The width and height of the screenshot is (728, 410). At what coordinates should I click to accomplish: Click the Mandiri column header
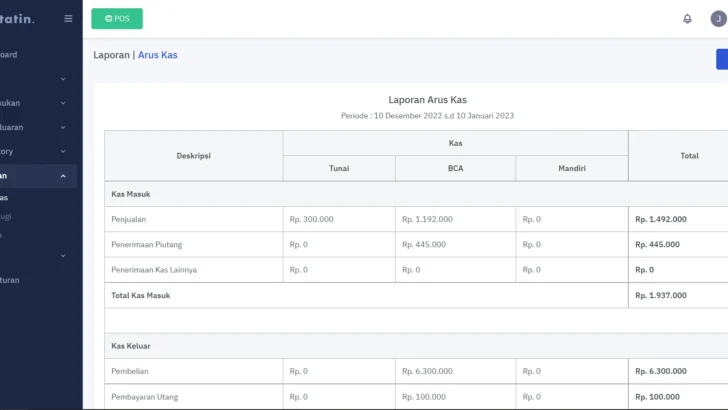[571, 169]
